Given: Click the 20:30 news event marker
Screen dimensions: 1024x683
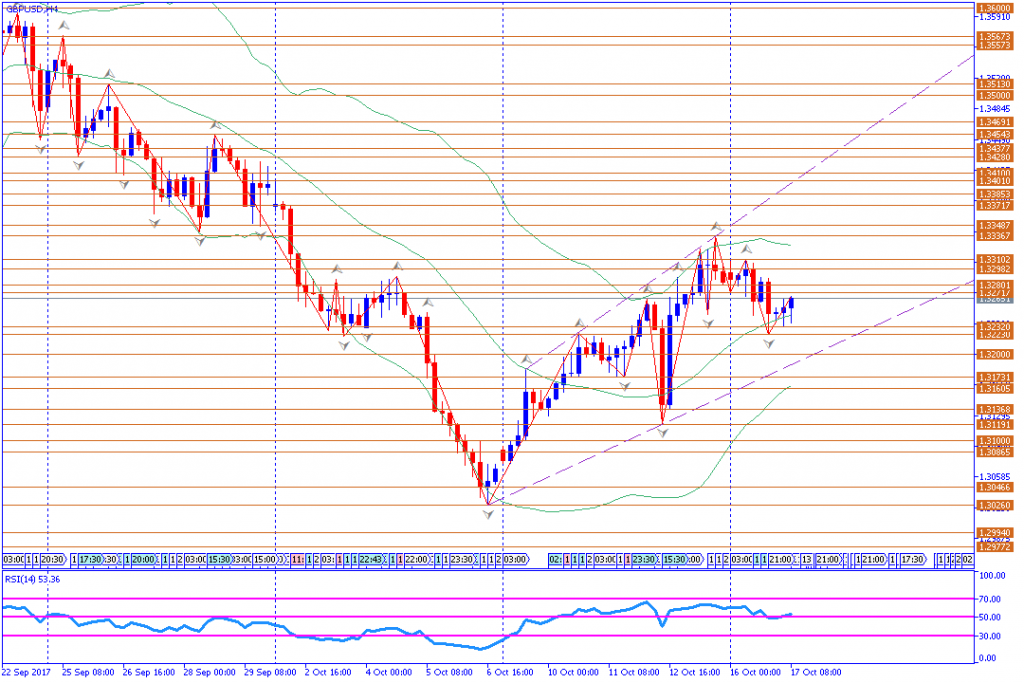Looking at the screenshot, I should point(54,559).
